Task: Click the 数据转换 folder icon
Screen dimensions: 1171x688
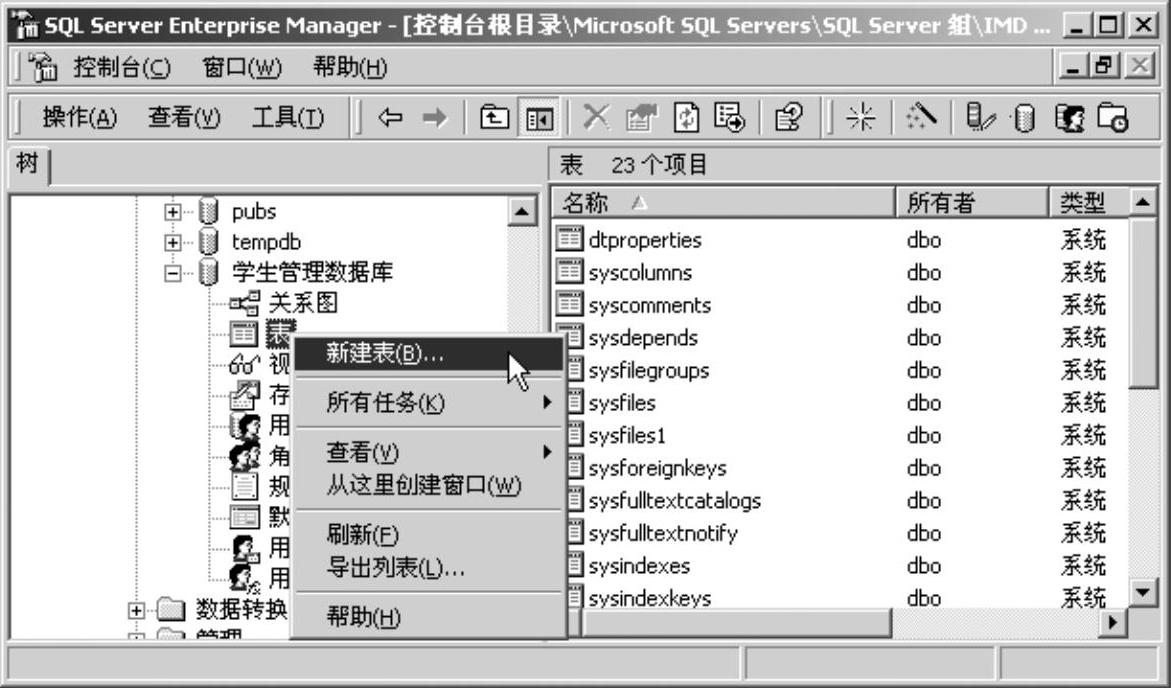Action: (x=172, y=610)
